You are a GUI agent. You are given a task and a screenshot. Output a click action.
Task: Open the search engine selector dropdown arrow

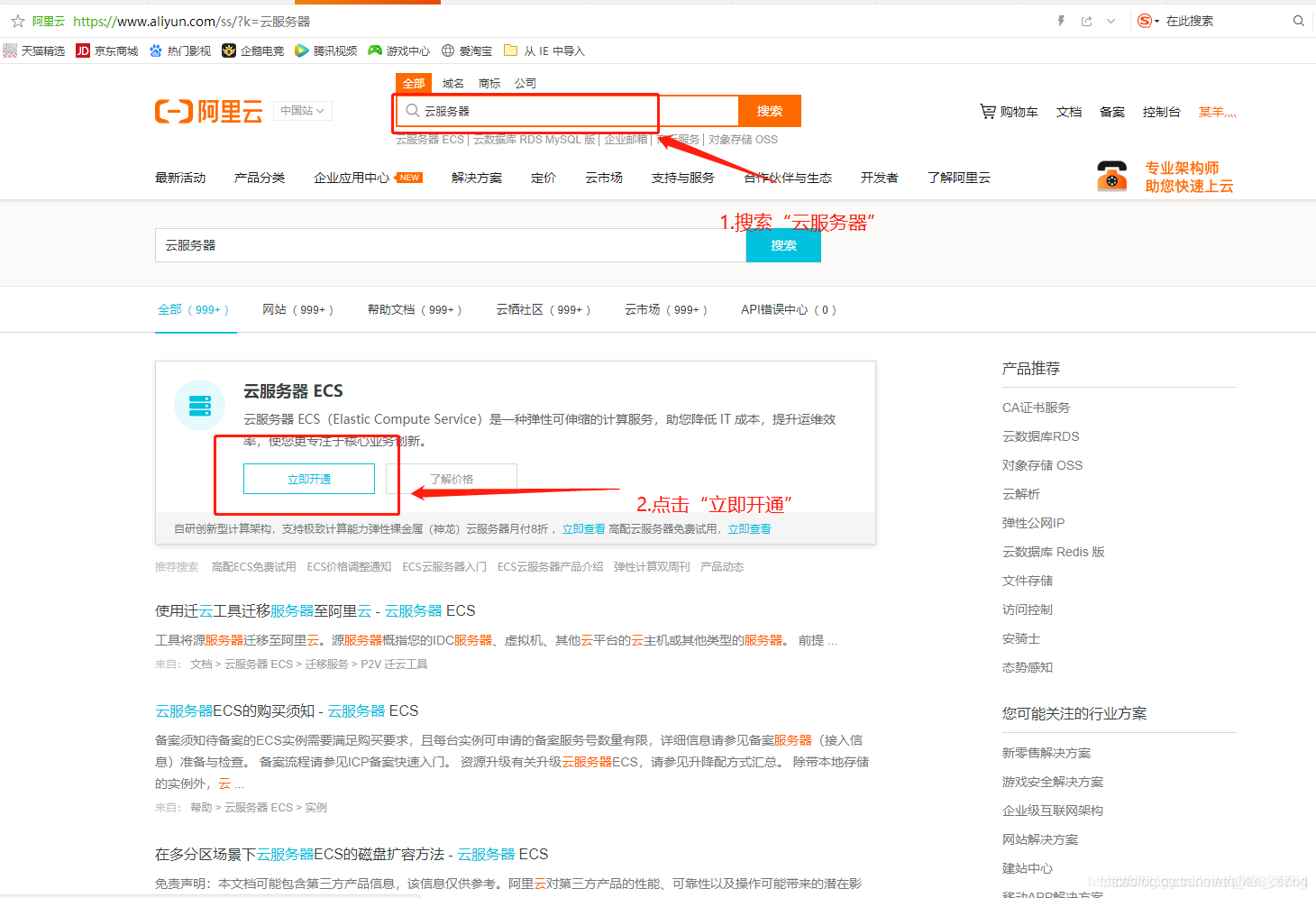1156,21
